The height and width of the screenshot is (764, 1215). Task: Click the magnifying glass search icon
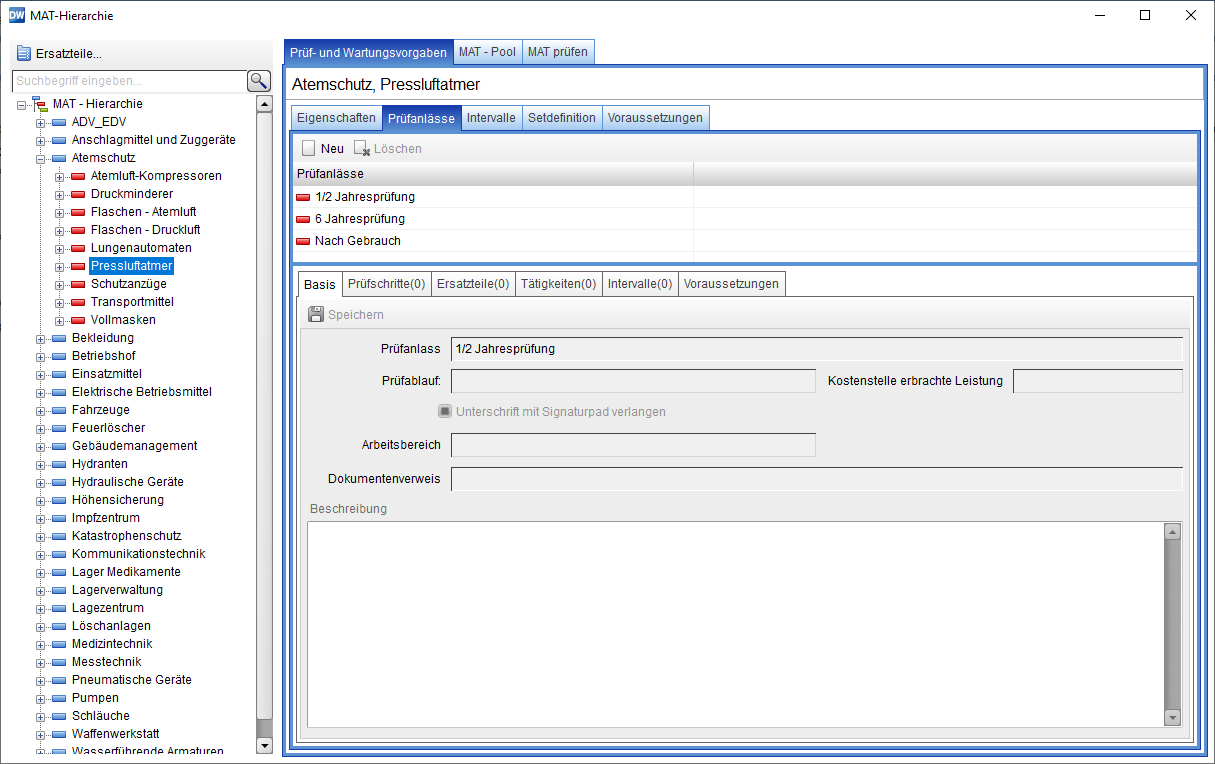pos(259,81)
